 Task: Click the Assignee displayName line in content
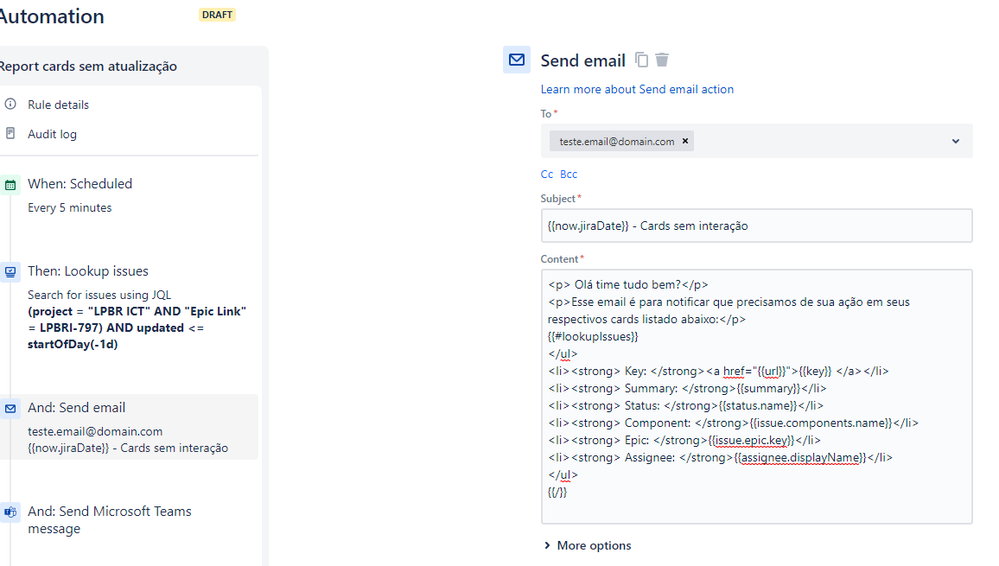coord(720,457)
